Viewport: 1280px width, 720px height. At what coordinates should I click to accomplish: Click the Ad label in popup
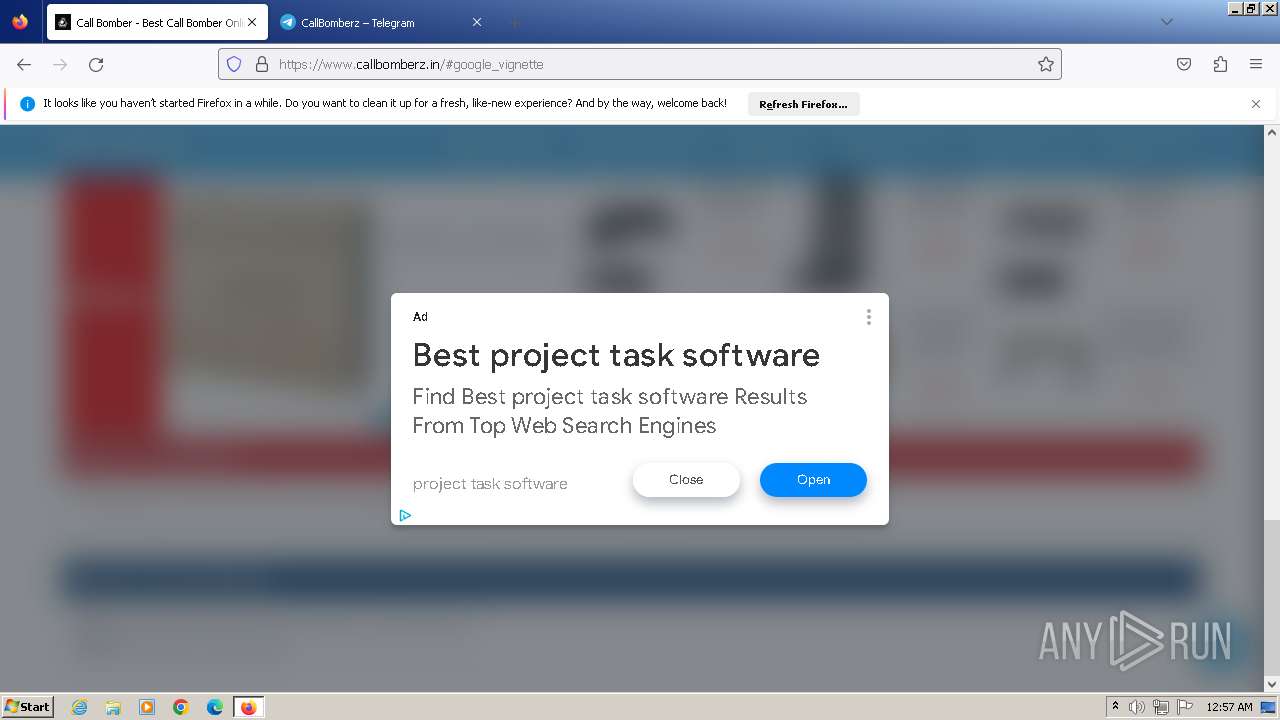(420, 317)
